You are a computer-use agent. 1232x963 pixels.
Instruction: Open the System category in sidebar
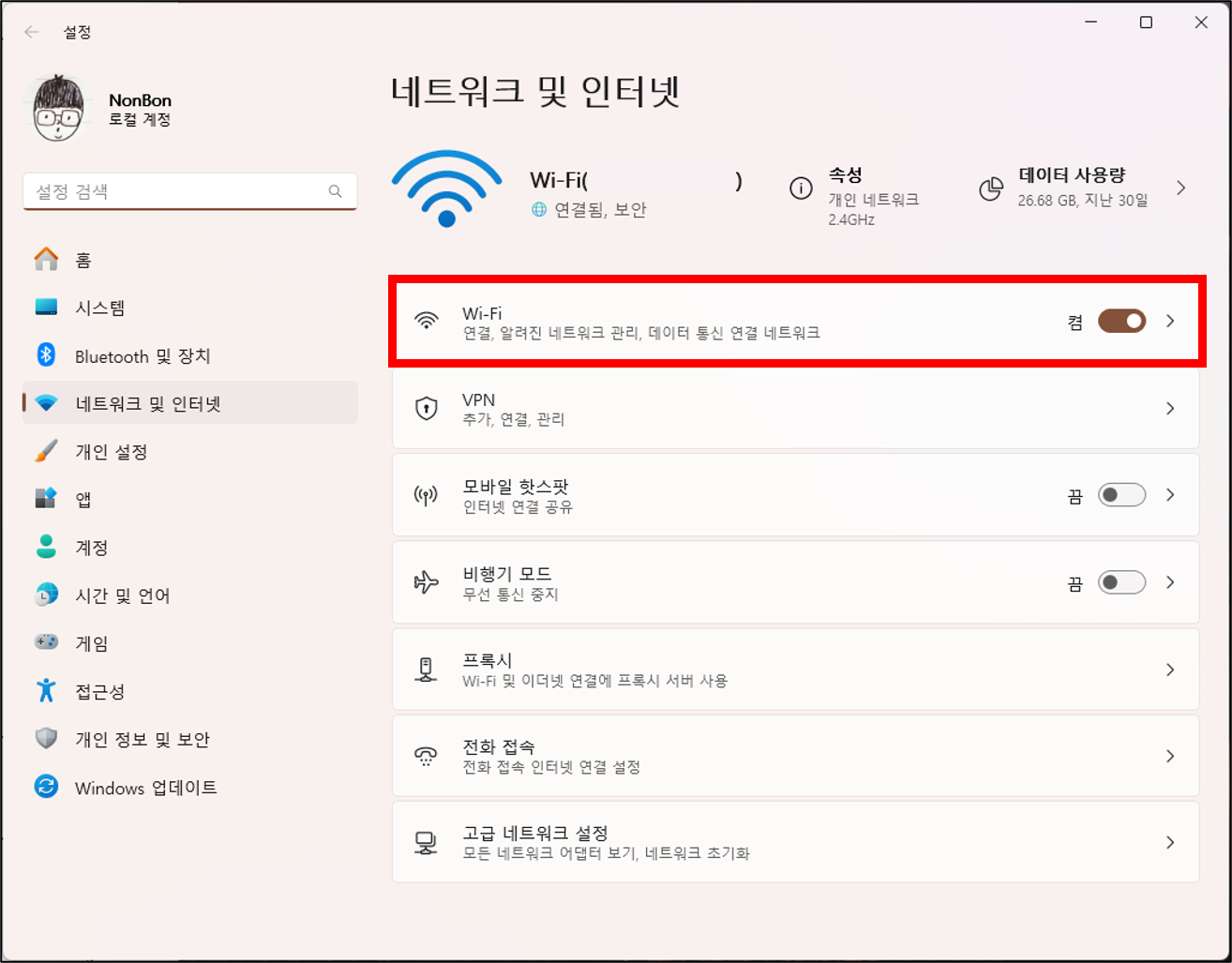[x=189, y=308]
